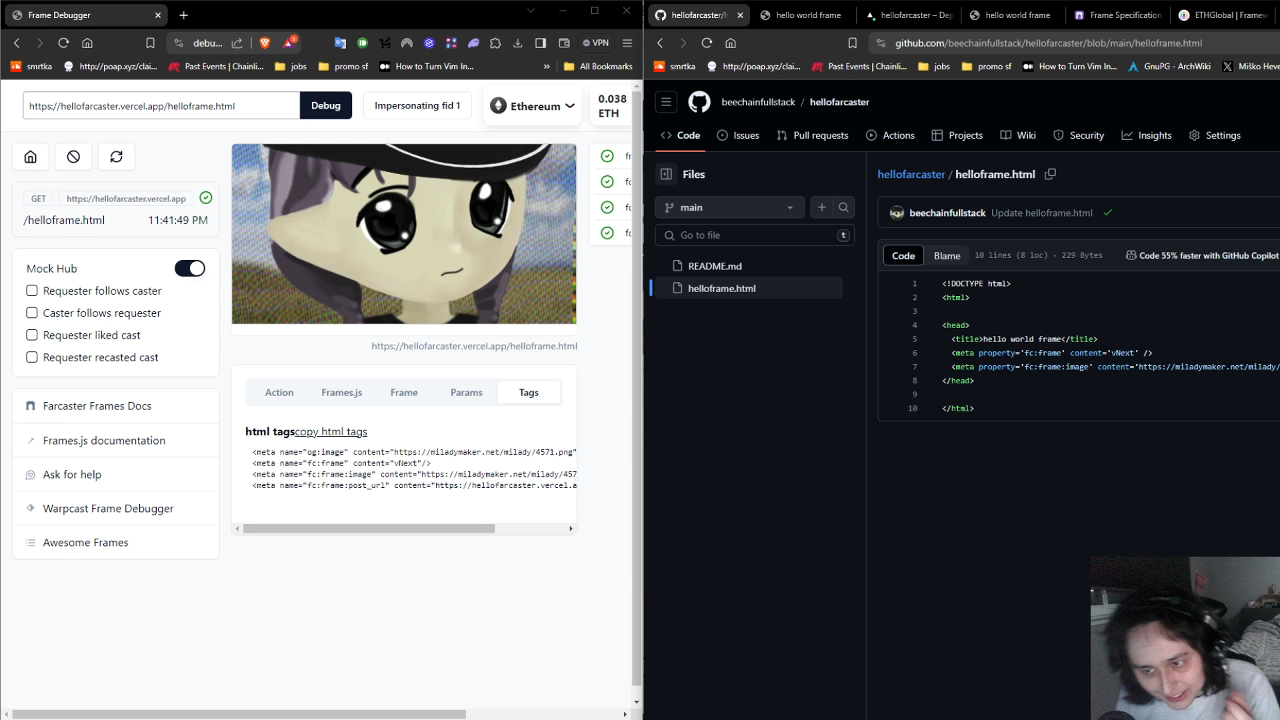The image size is (1280, 720).
Task: Collapse the GitHub Files tree panel icon
Action: [x=666, y=174]
